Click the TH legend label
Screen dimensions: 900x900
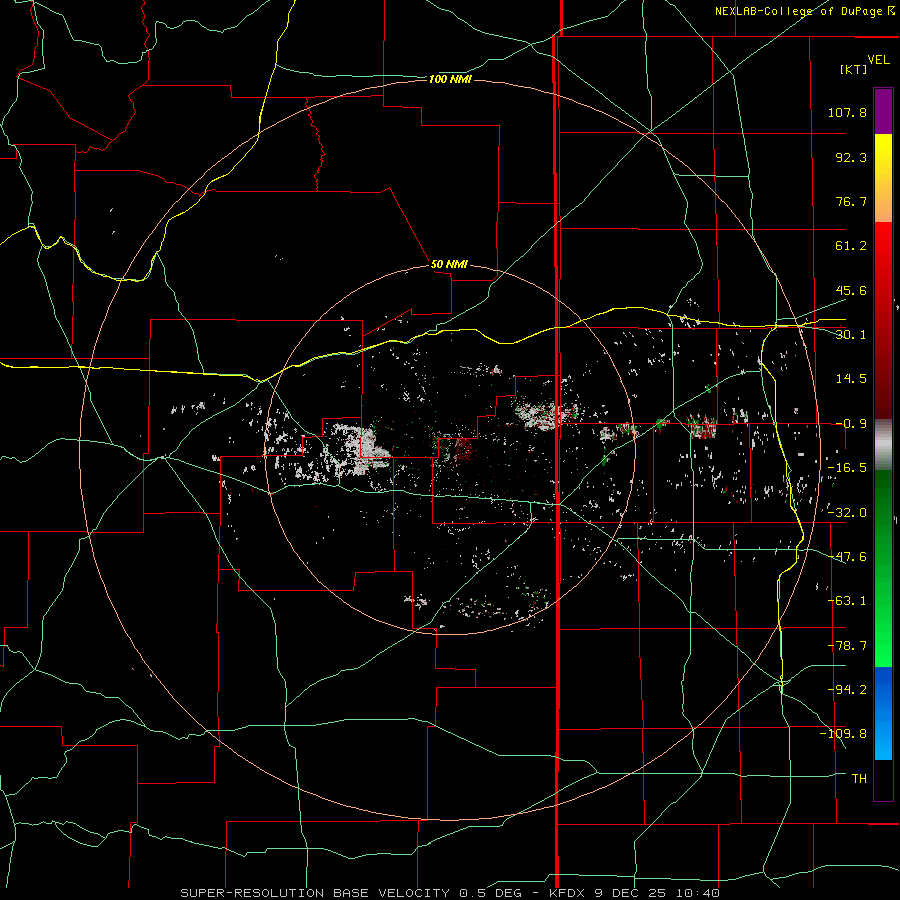(x=859, y=779)
